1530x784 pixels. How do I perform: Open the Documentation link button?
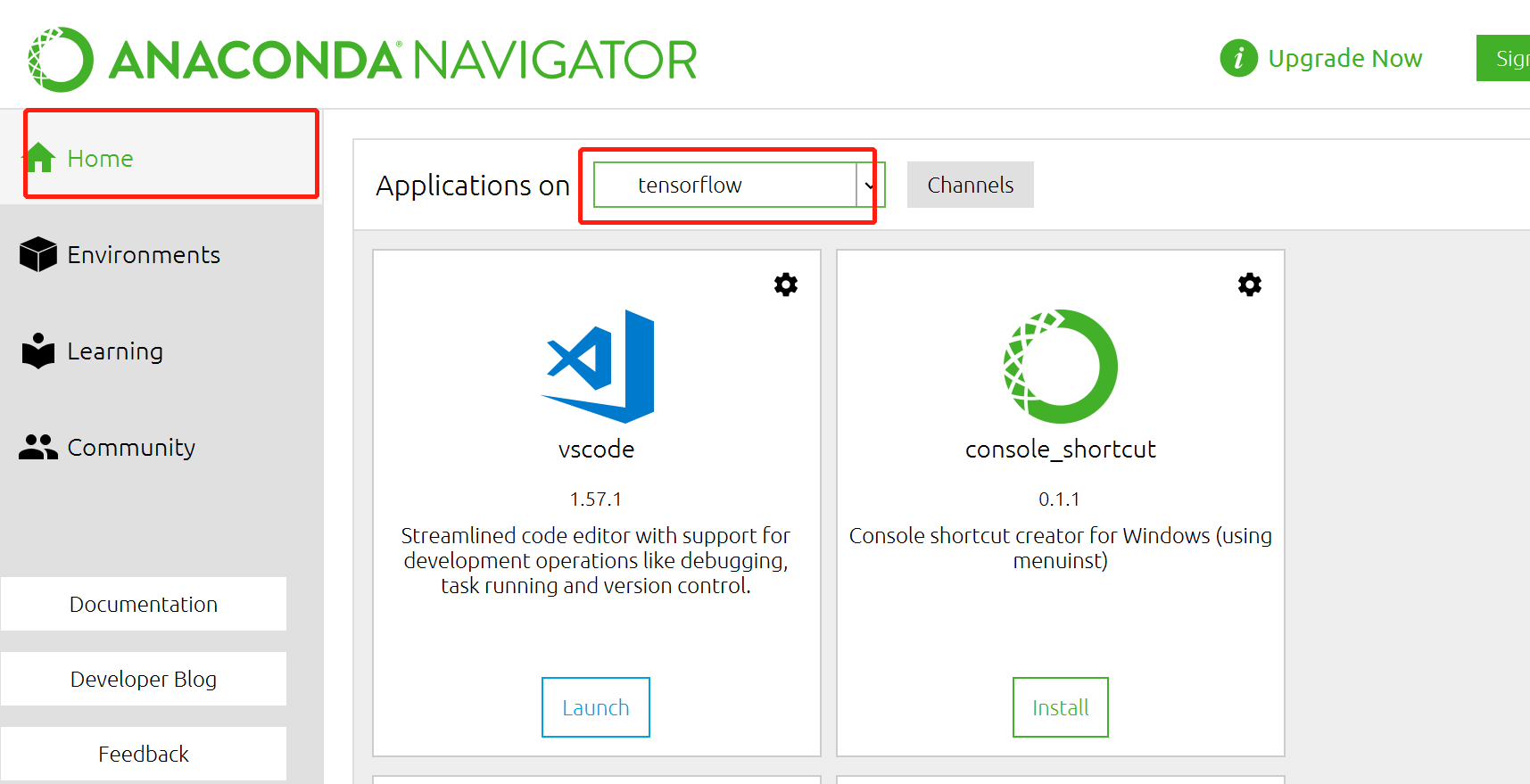pos(144,604)
